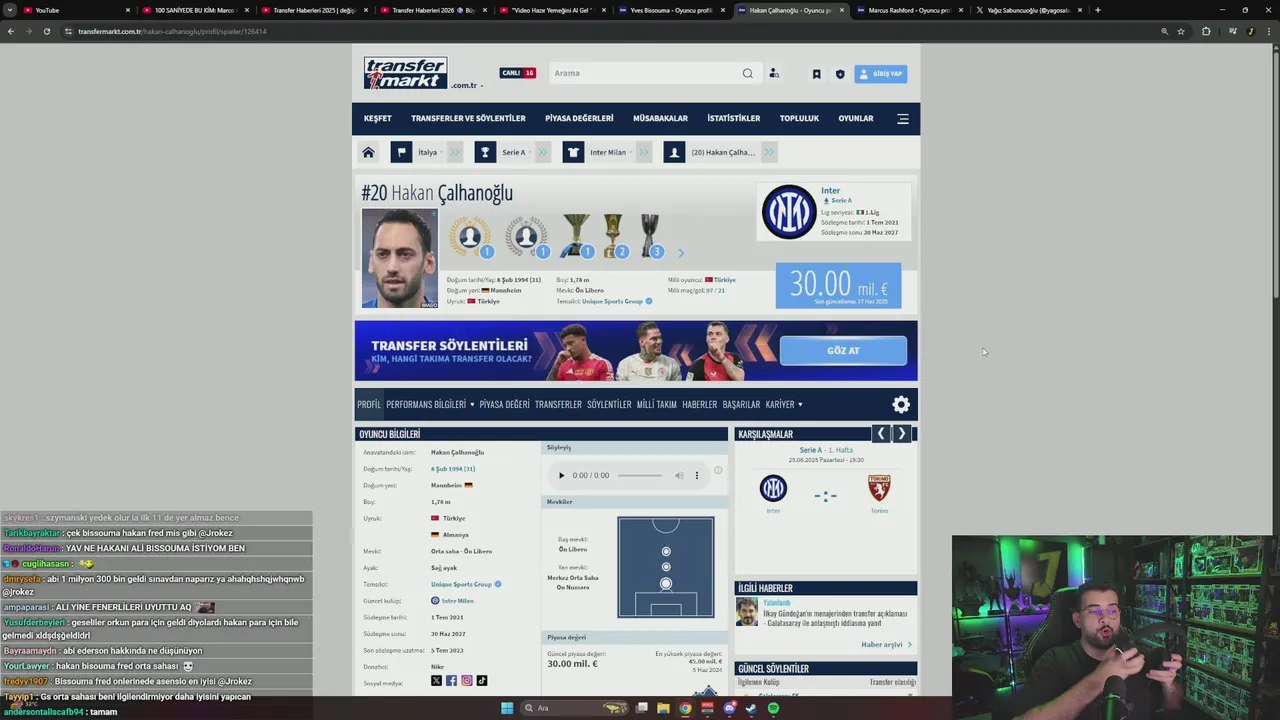
Task: Open Discord from the taskbar
Action: [x=729, y=708]
